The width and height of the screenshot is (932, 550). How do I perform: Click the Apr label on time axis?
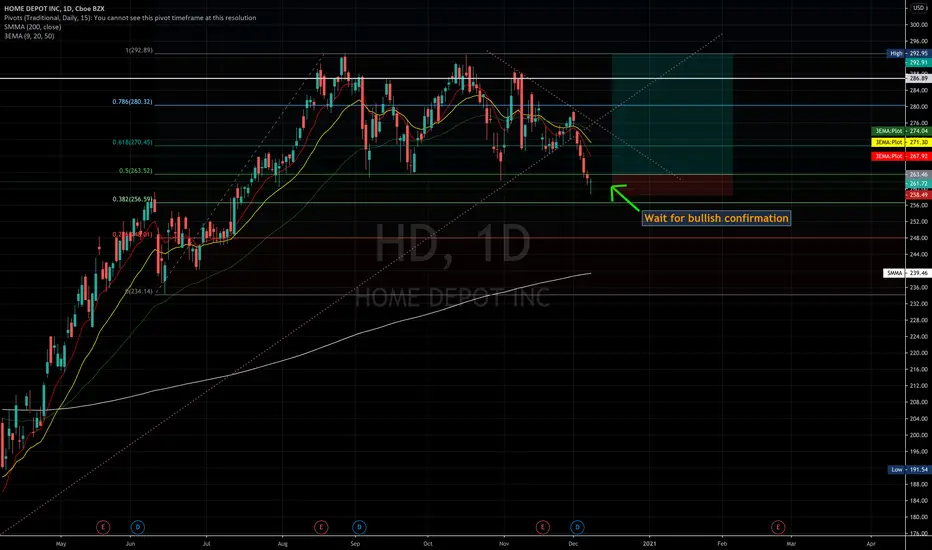click(x=871, y=543)
